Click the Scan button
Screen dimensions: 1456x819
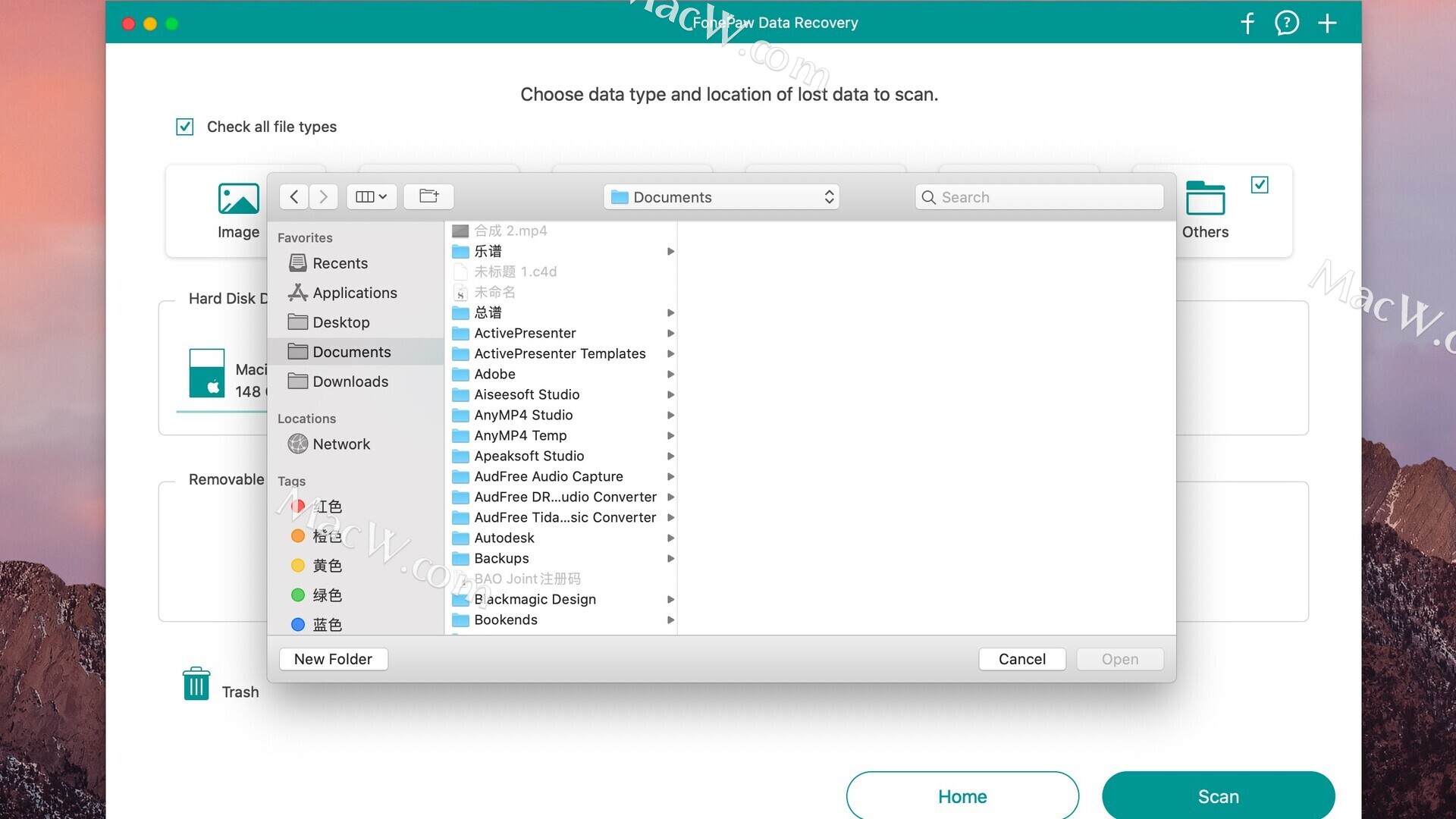coord(1219,796)
